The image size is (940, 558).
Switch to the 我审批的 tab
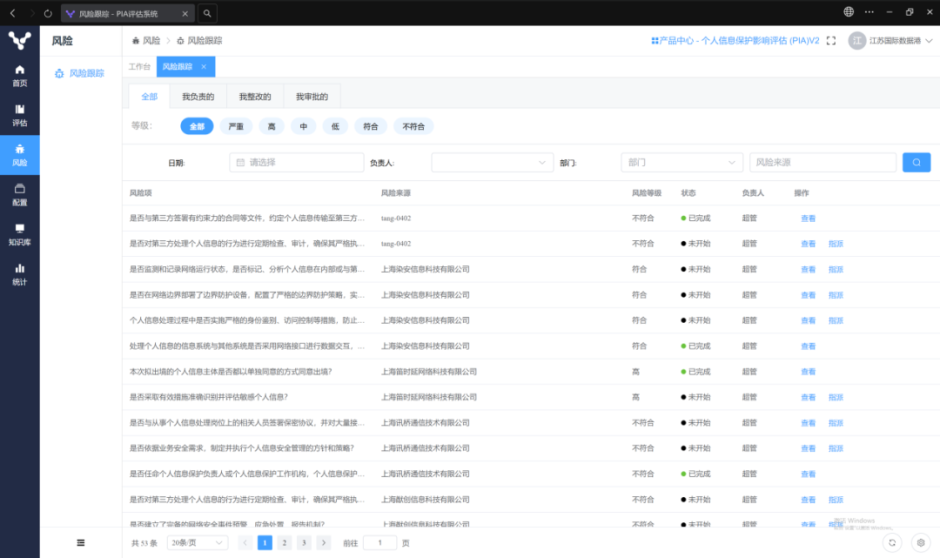pos(311,97)
